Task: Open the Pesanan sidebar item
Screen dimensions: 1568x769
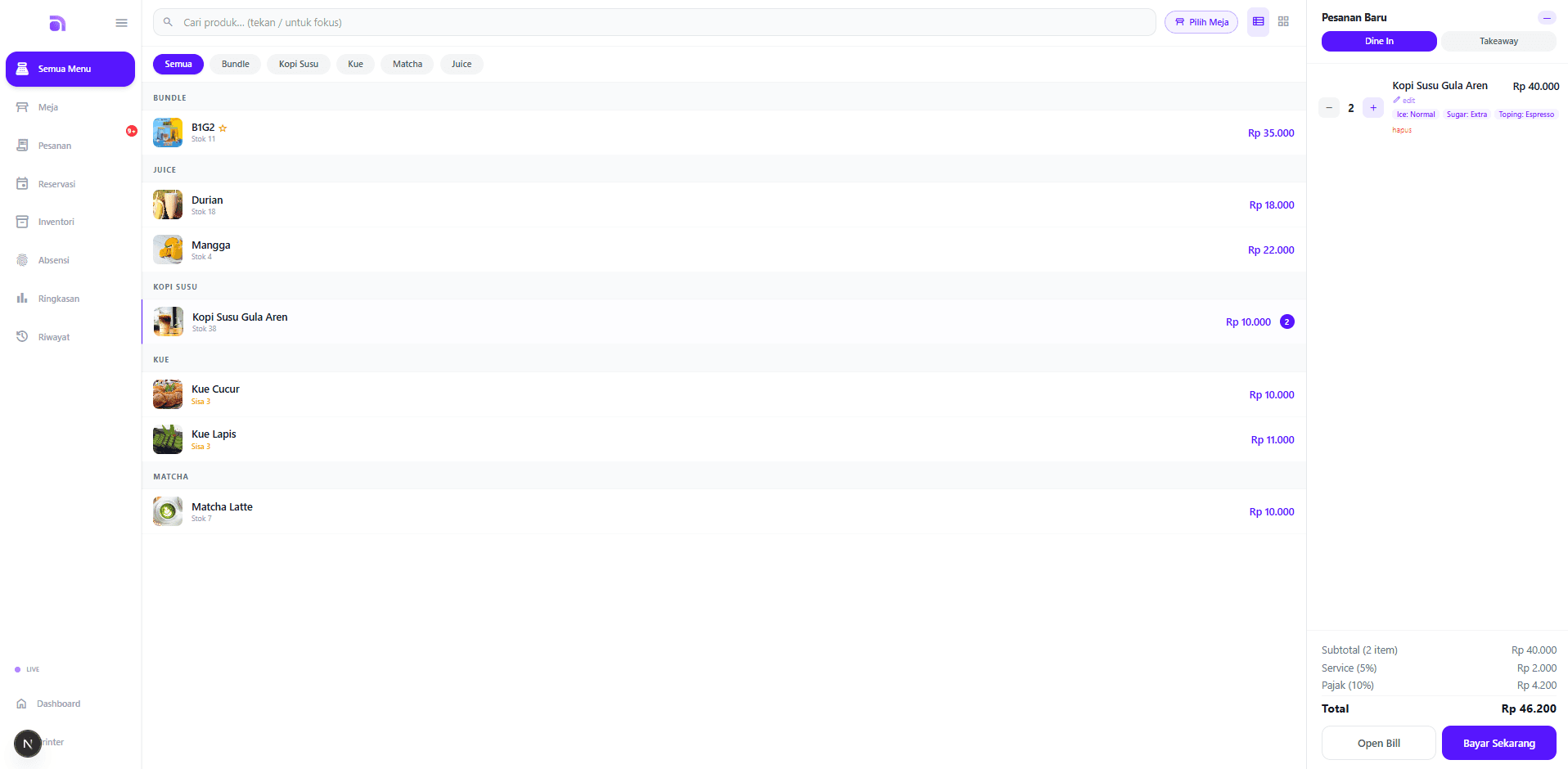Action: tap(70, 146)
